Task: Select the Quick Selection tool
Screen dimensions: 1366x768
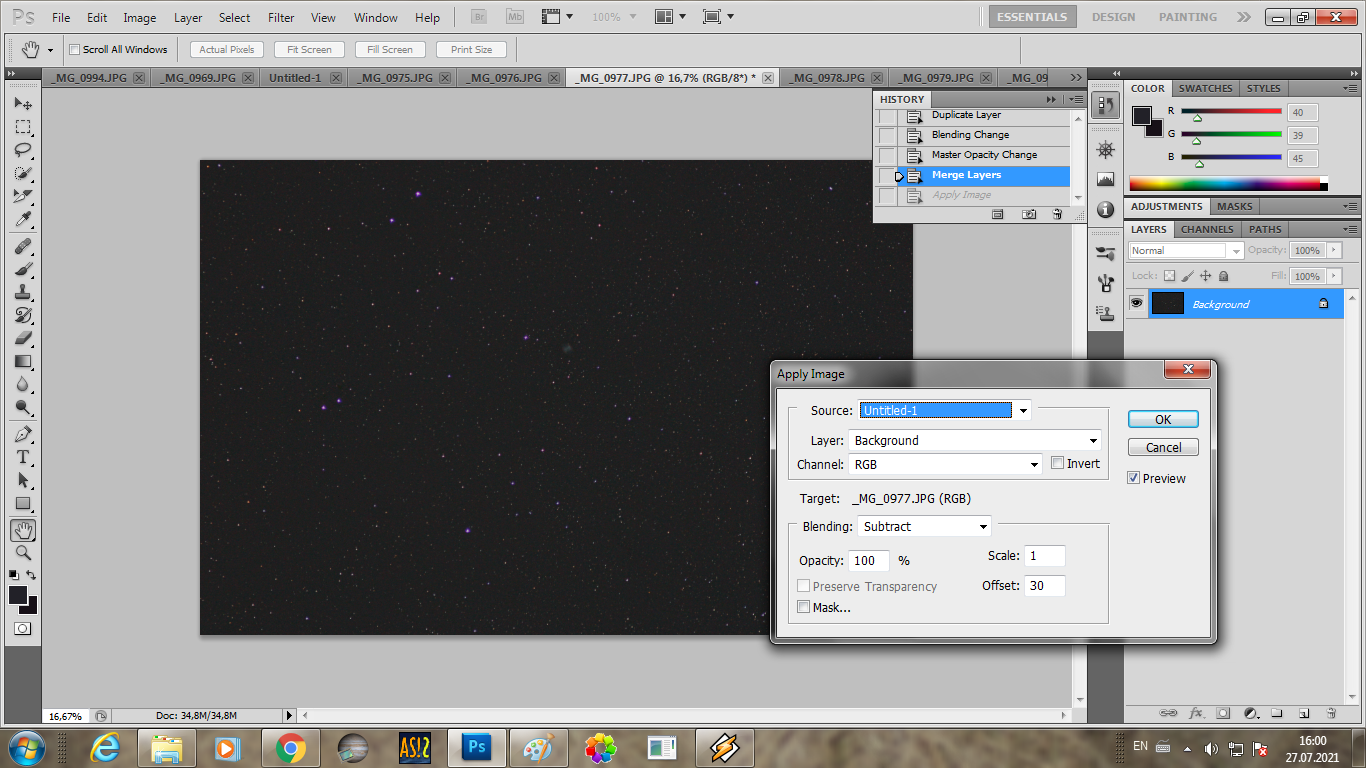Action: 23,173
